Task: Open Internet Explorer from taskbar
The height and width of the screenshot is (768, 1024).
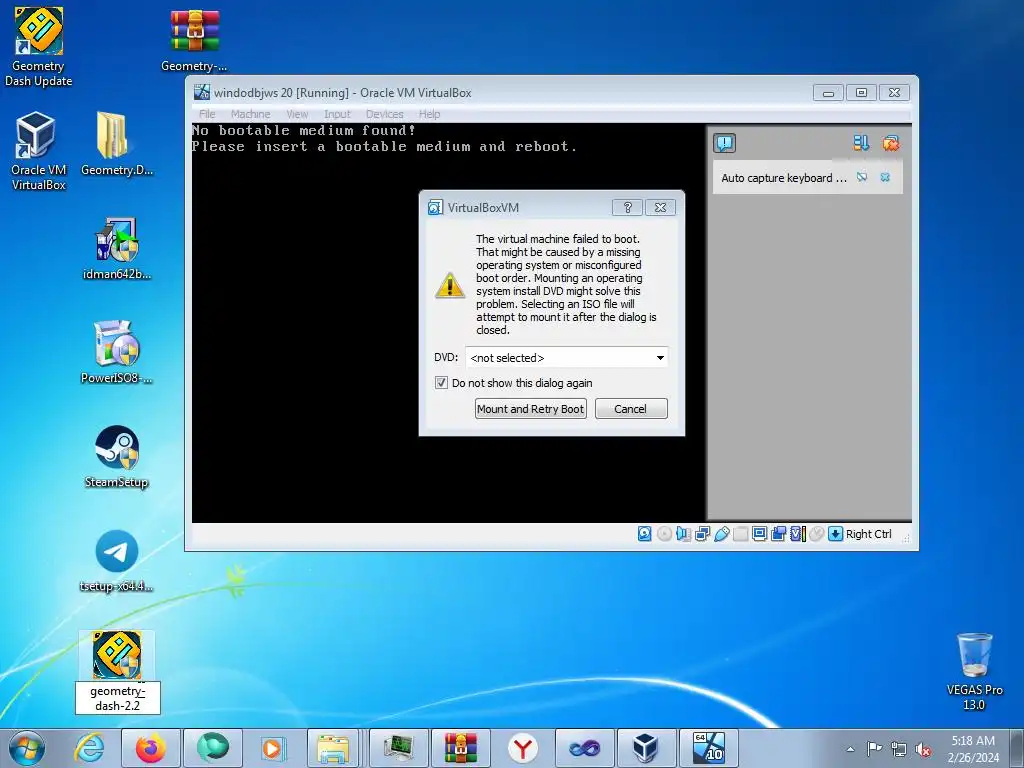Action: pyautogui.click(x=89, y=748)
